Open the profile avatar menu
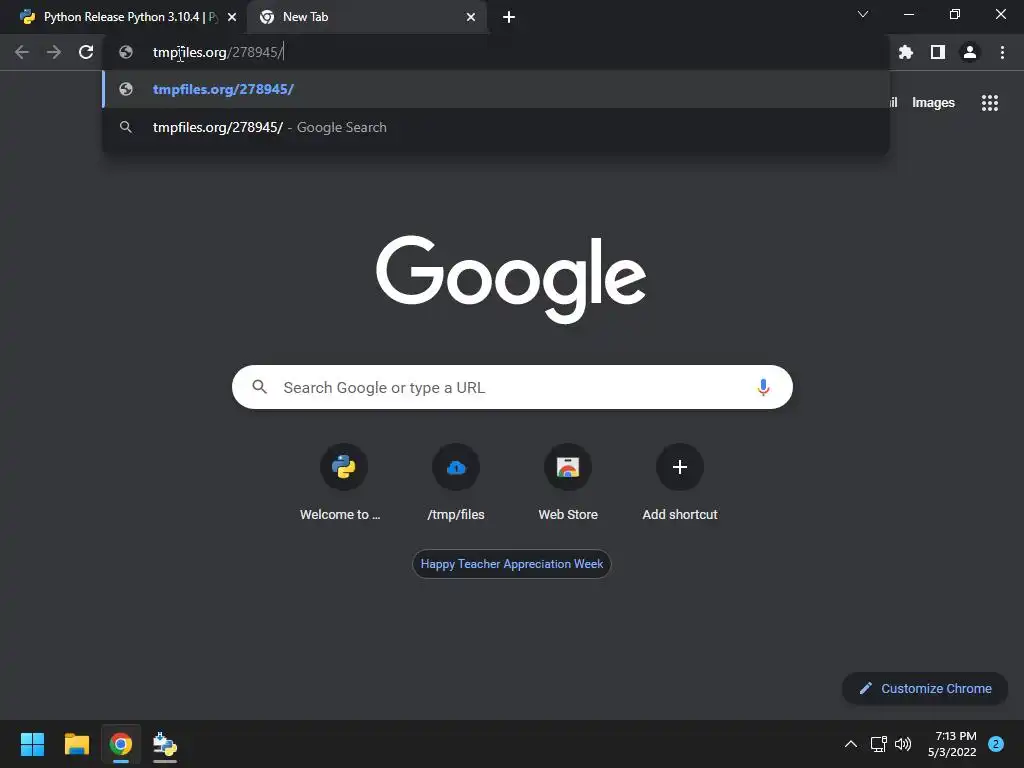 pyautogui.click(x=970, y=52)
